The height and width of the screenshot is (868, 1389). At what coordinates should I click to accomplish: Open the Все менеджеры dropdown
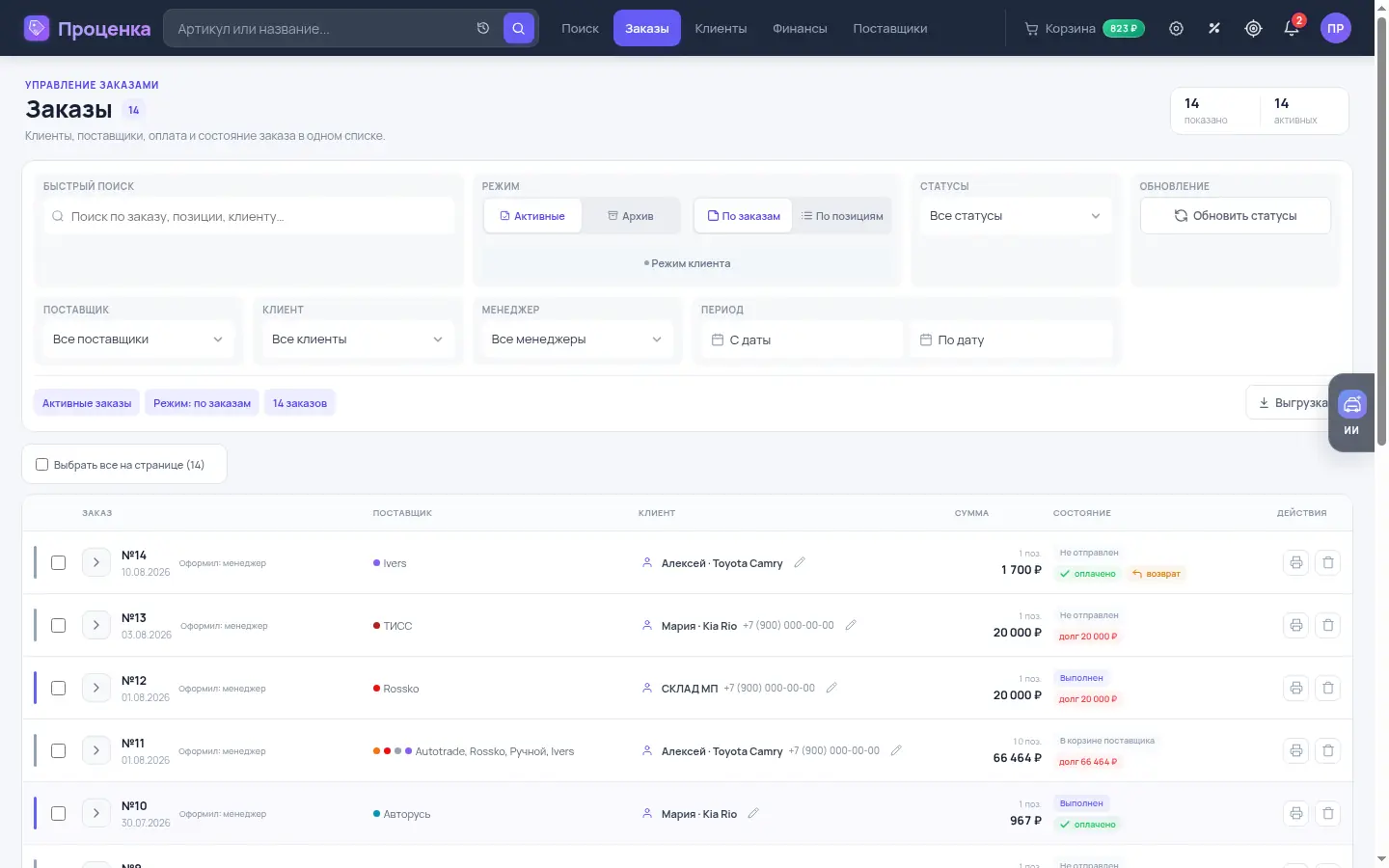(576, 339)
